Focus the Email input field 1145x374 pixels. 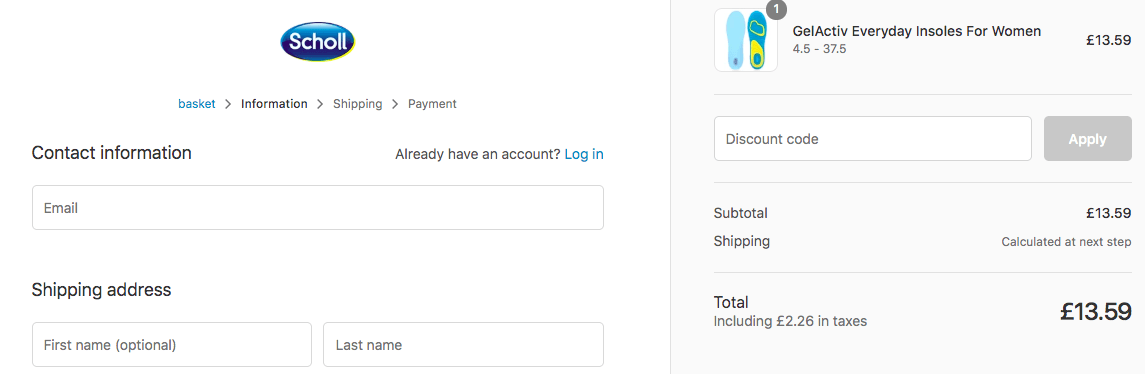tap(318, 207)
